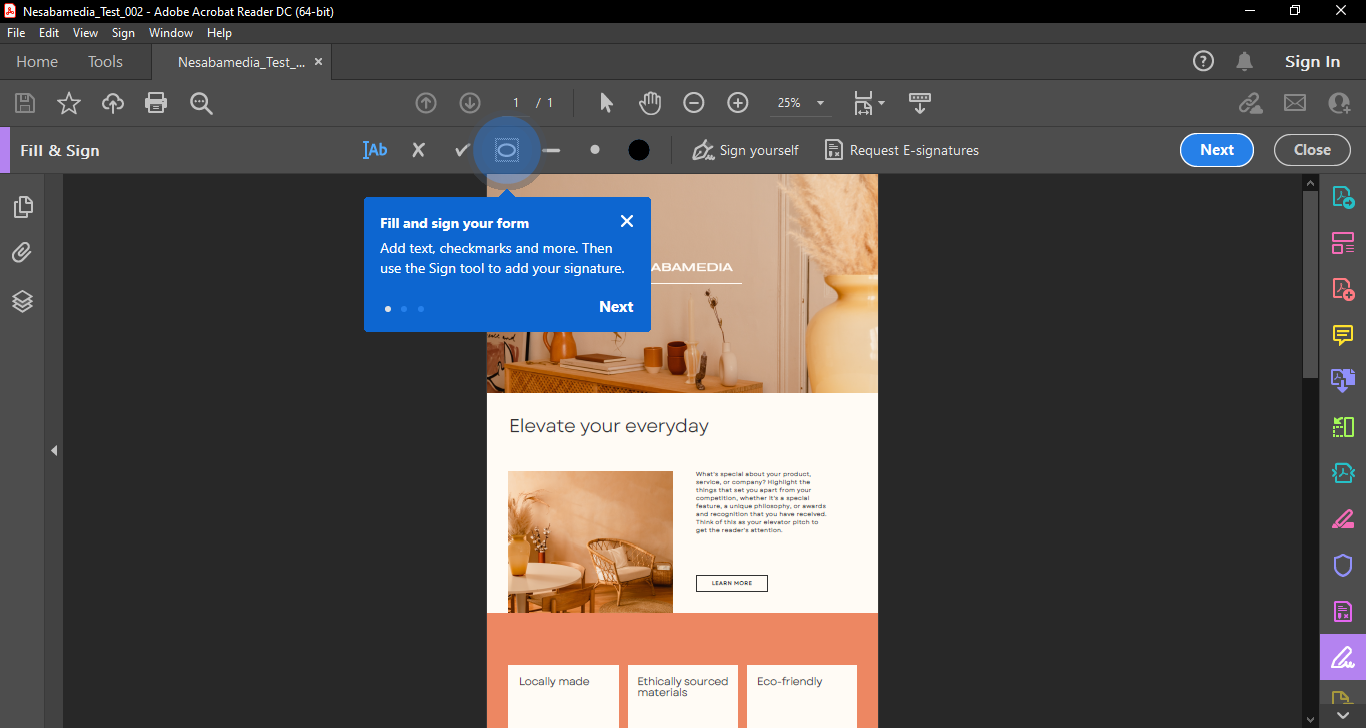Viewport: 1366px width, 728px height.
Task: Click the Sign yourself option
Action: click(746, 150)
